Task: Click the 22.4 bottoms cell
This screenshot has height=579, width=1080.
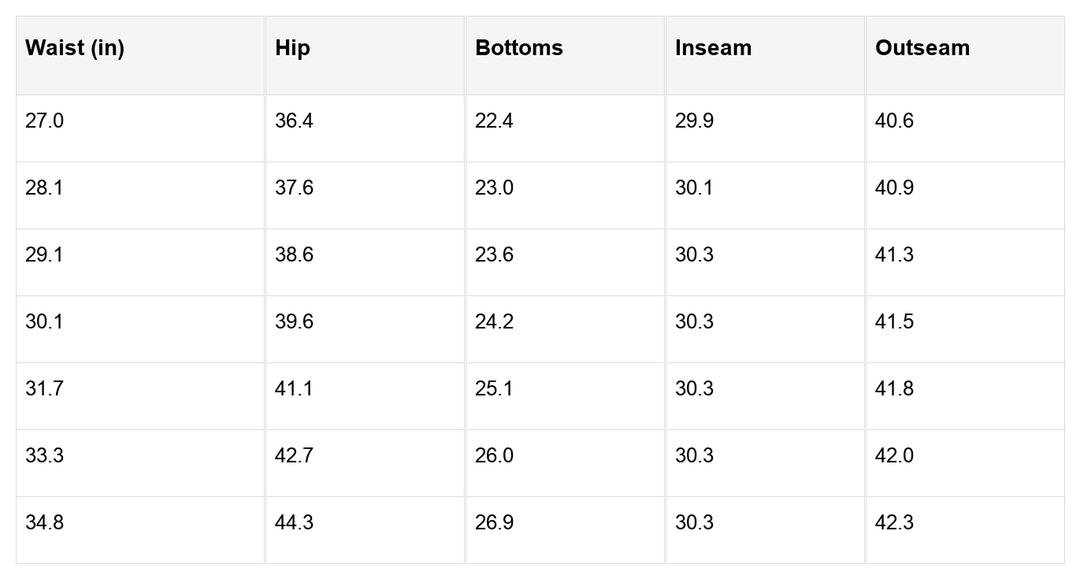Action: pos(494,121)
